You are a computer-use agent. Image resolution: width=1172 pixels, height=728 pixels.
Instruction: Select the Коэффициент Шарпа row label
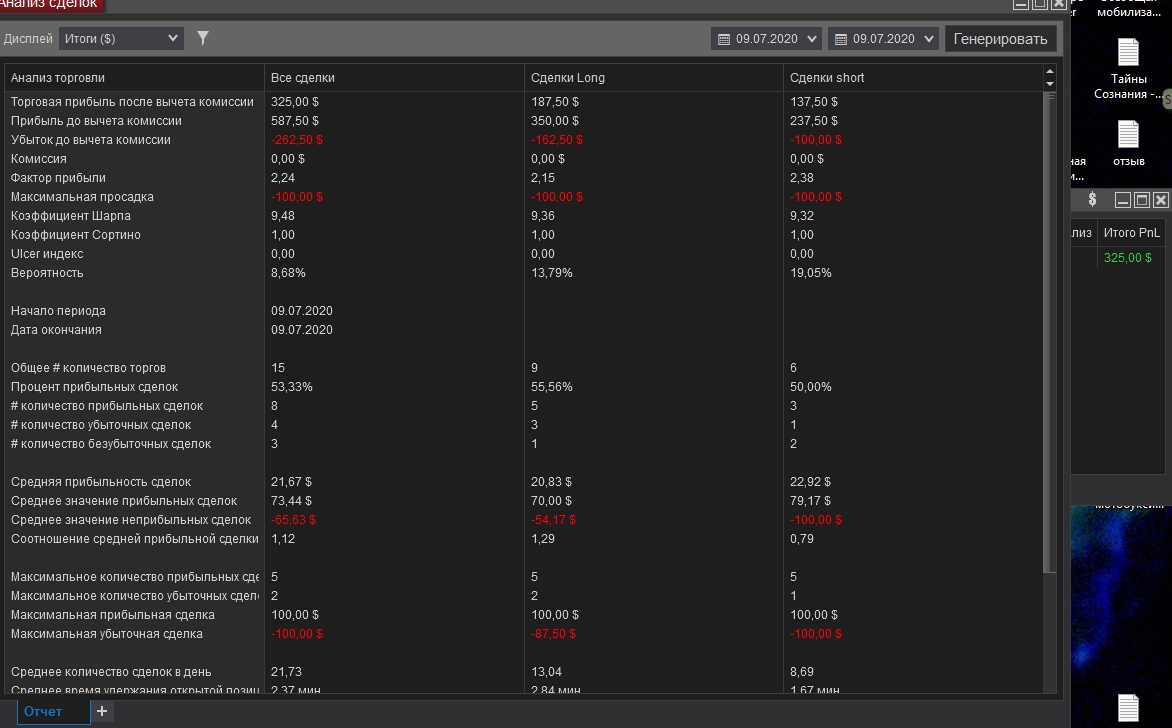coord(70,216)
